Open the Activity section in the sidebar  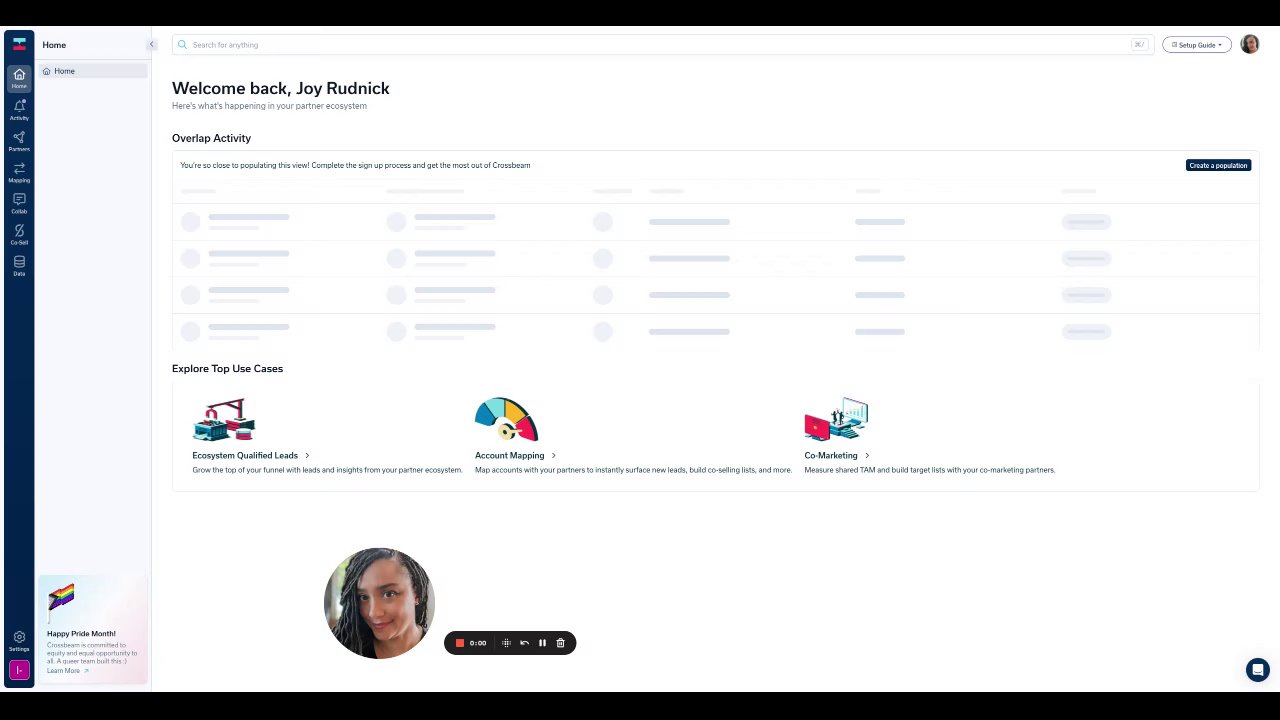[x=19, y=110]
